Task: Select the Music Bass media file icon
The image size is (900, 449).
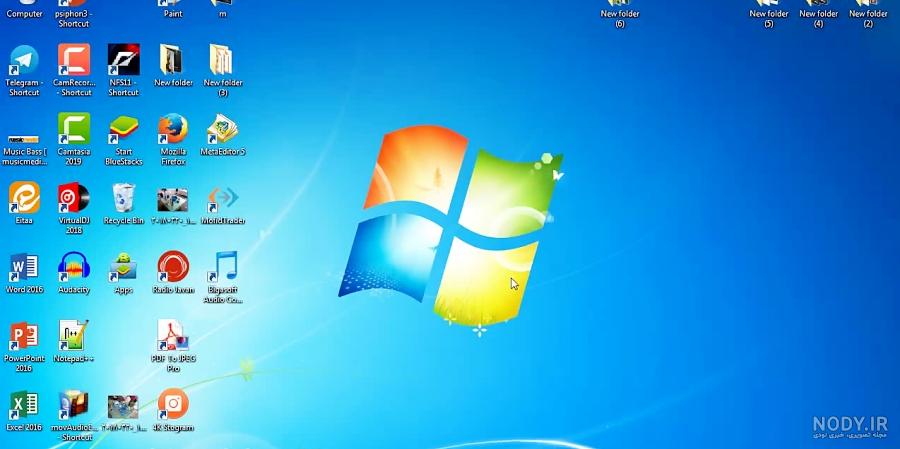Action: (x=24, y=139)
